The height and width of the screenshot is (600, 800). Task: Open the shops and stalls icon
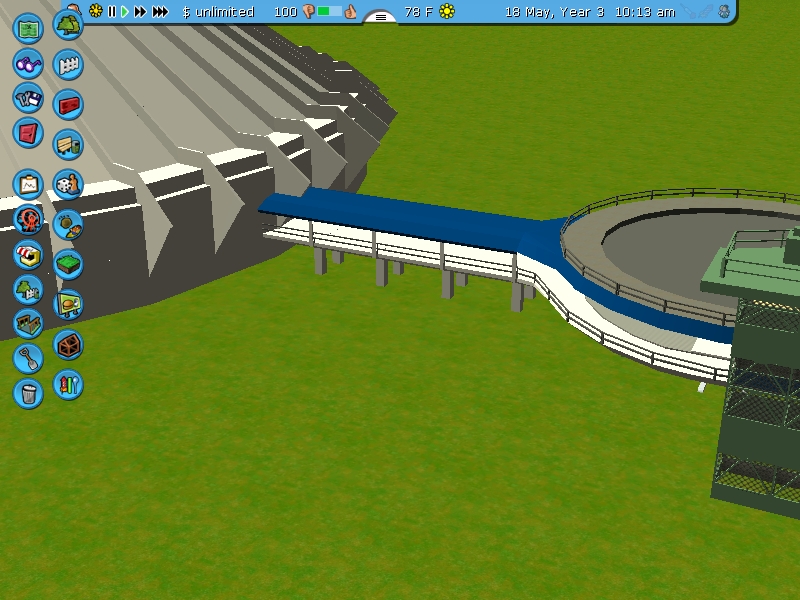point(28,255)
